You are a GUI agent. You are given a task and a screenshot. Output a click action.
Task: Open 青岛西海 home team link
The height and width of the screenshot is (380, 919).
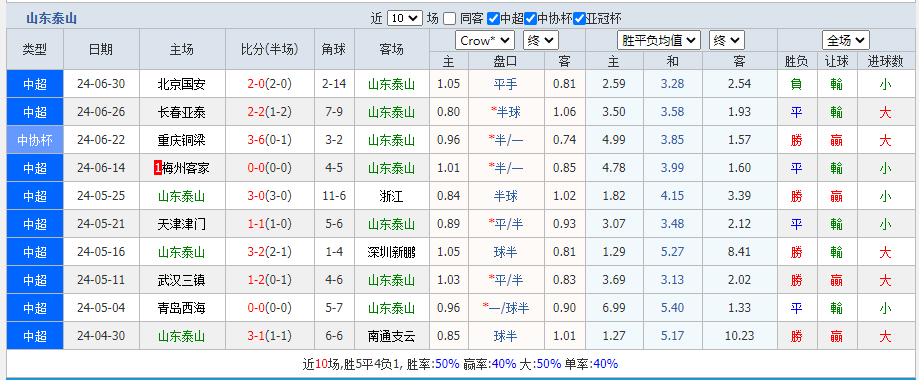[182, 308]
